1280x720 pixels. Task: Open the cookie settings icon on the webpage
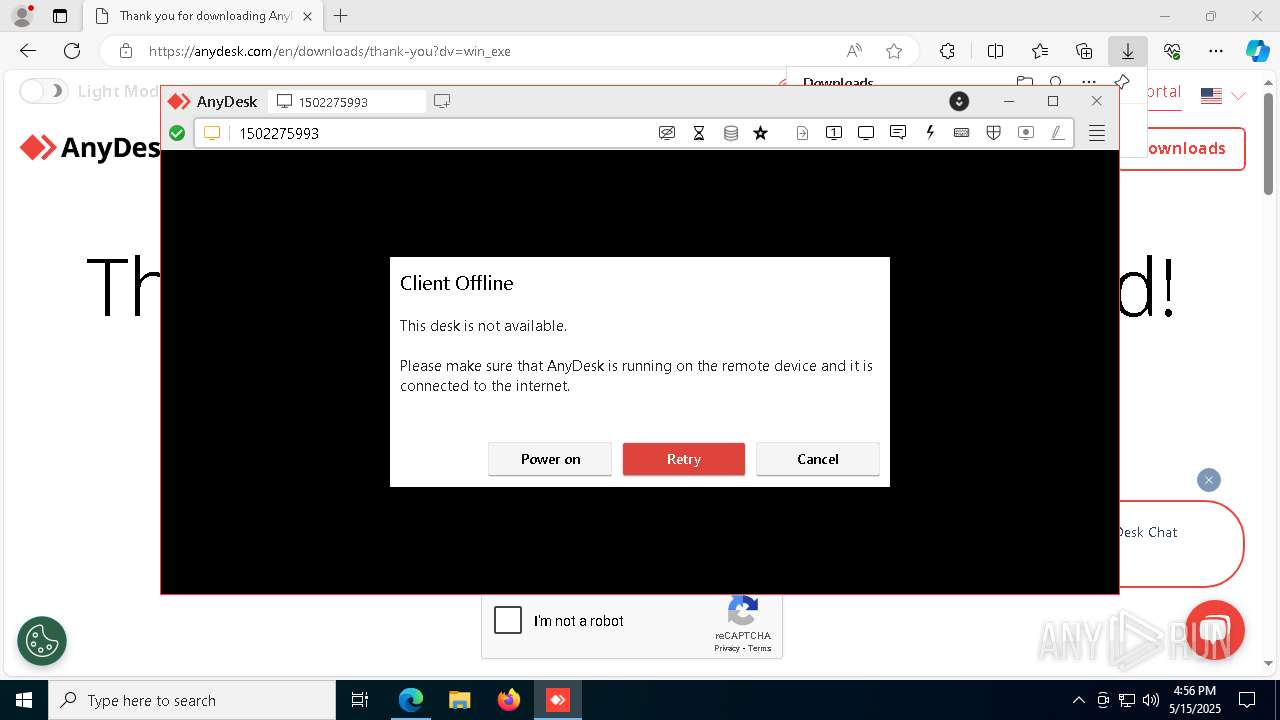[42, 641]
